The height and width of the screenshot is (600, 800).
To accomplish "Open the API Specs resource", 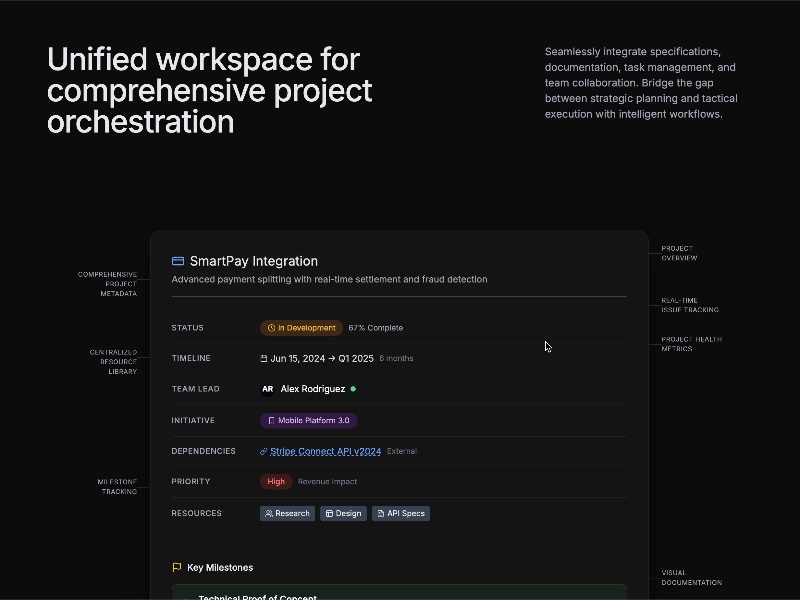I will click(401, 513).
